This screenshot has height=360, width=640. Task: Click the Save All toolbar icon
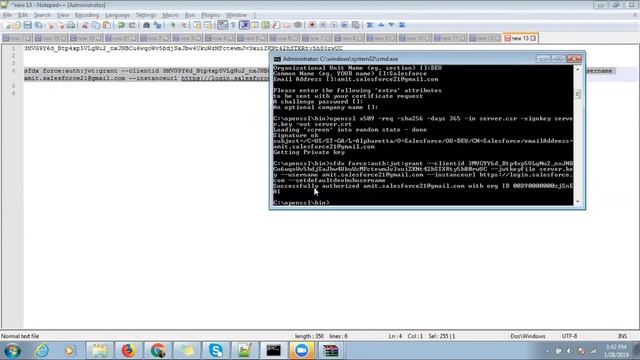coord(38,25)
